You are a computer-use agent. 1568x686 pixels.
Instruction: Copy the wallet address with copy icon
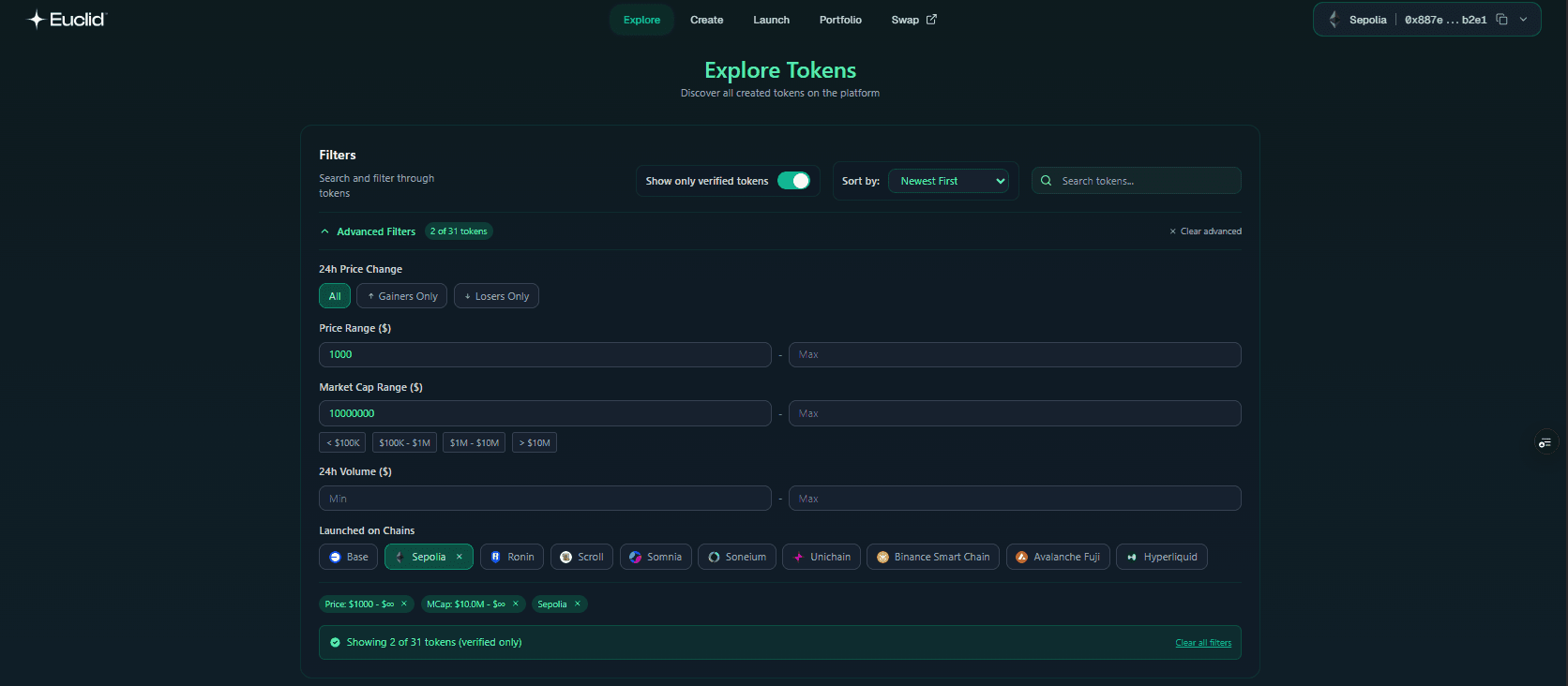pyautogui.click(x=1501, y=20)
